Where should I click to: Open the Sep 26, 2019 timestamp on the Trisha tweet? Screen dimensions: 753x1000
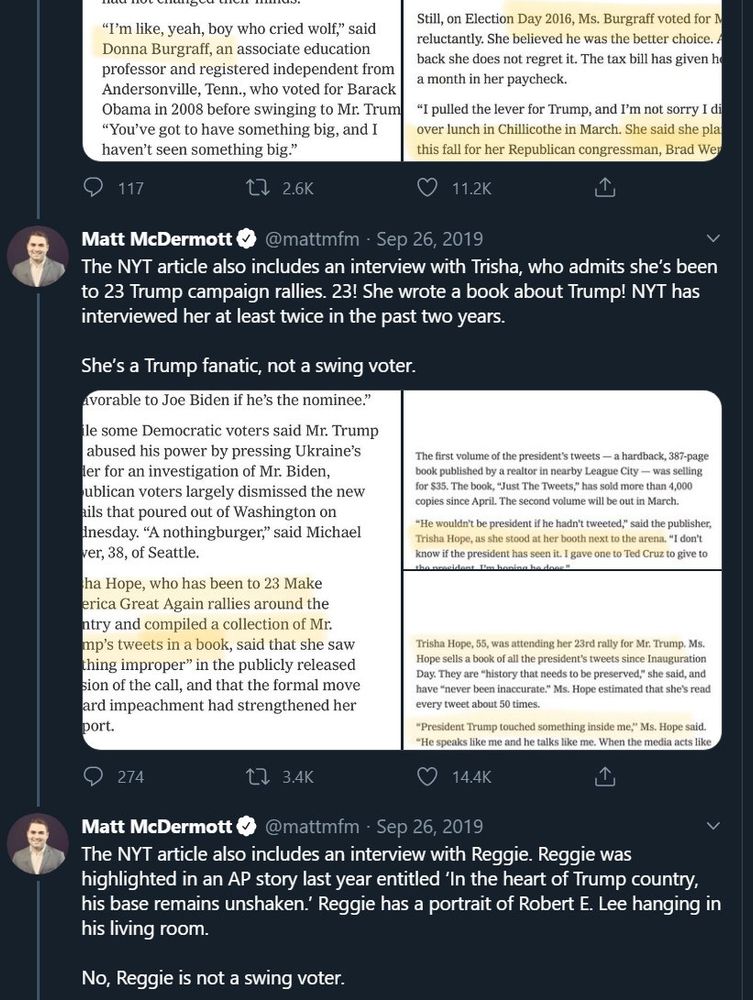(x=429, y=239)
